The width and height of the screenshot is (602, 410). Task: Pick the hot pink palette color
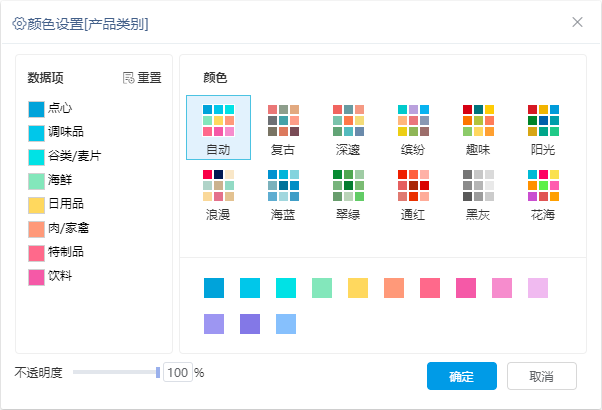coord(466,288)
